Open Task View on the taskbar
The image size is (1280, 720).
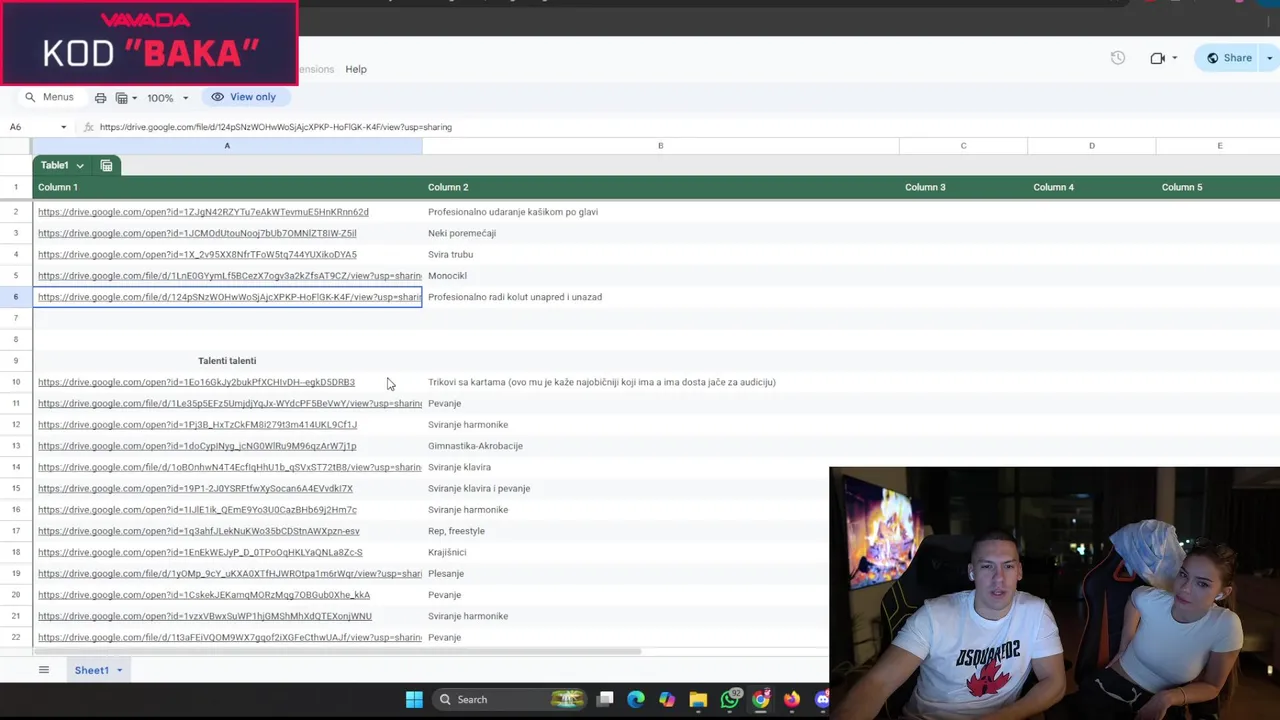click(605, 699)
